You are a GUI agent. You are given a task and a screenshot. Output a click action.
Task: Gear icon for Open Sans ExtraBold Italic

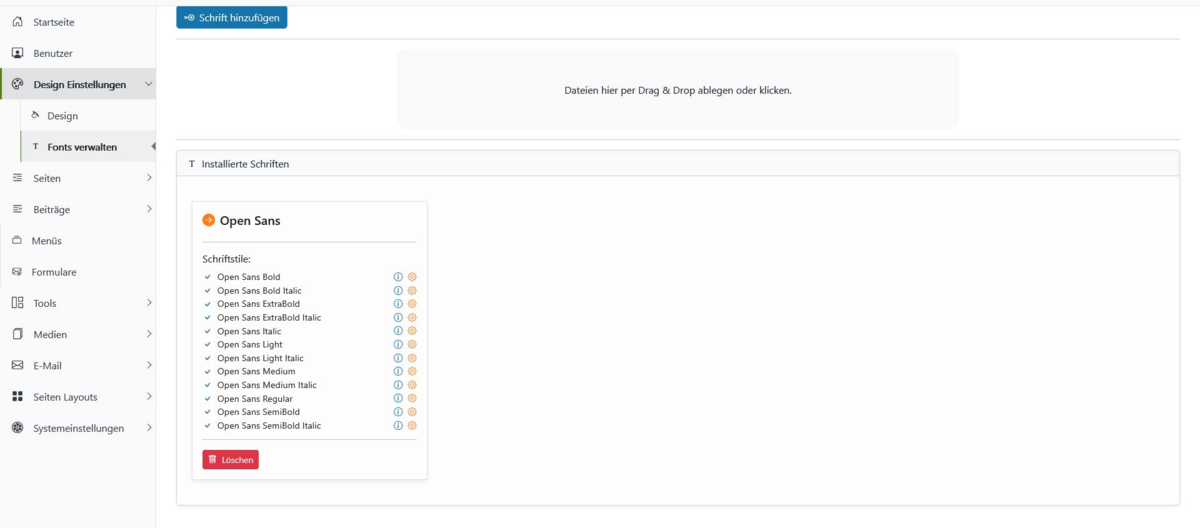coord(412,317)
